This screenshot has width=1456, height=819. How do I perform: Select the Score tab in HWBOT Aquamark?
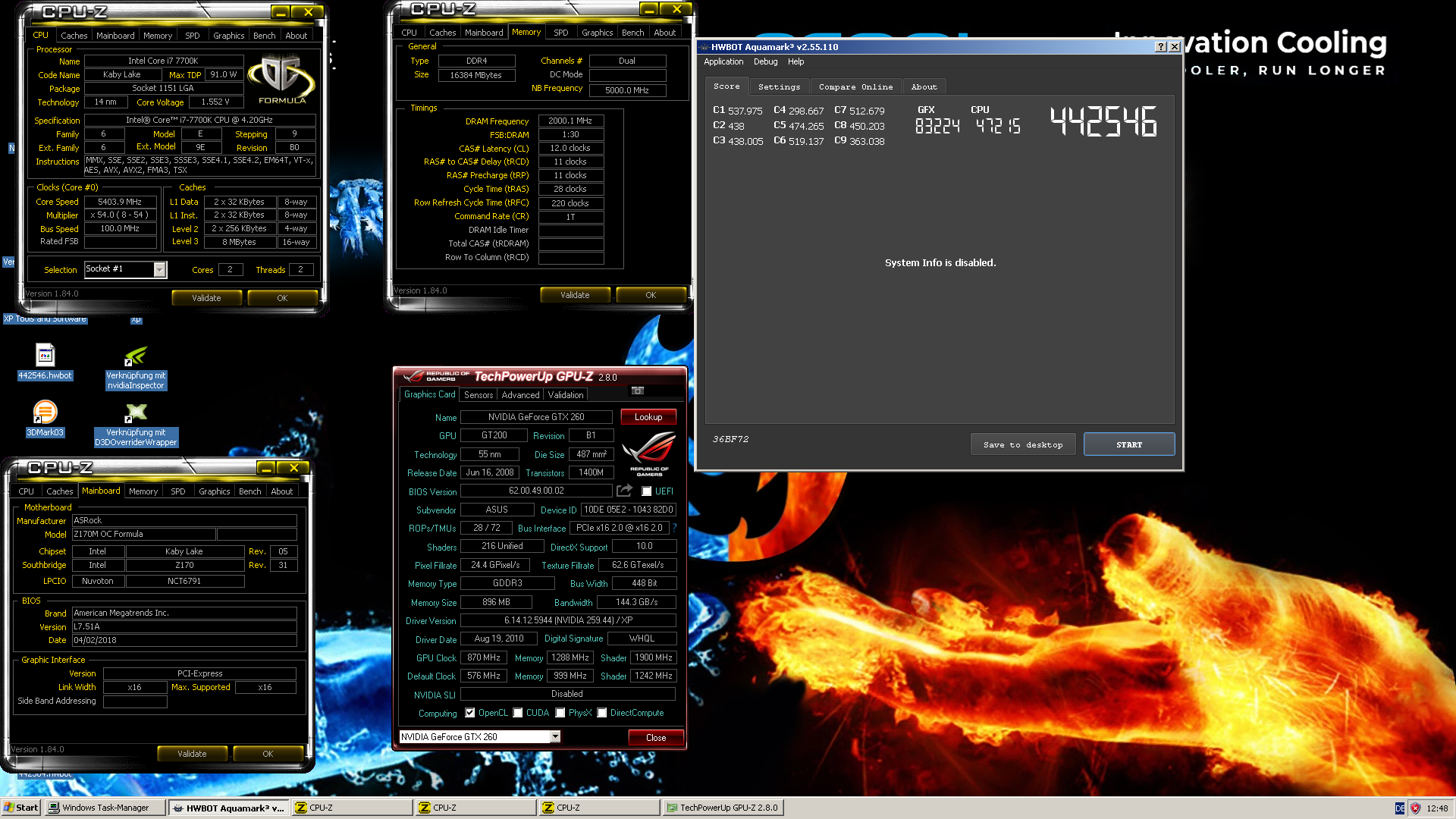(x=726, y=86)
